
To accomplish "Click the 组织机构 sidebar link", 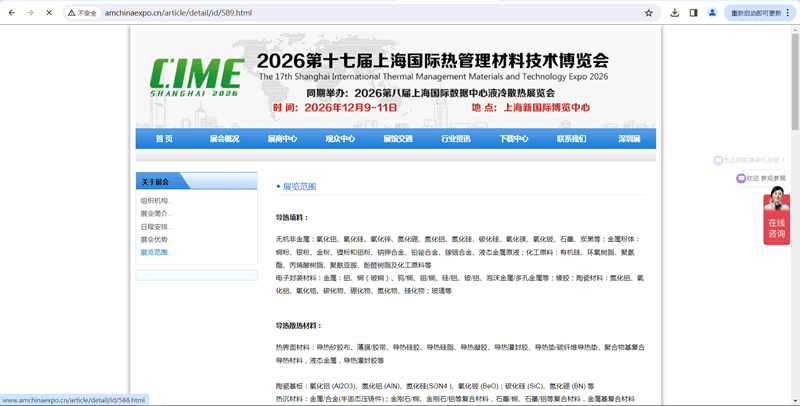I will coord(157,201).
